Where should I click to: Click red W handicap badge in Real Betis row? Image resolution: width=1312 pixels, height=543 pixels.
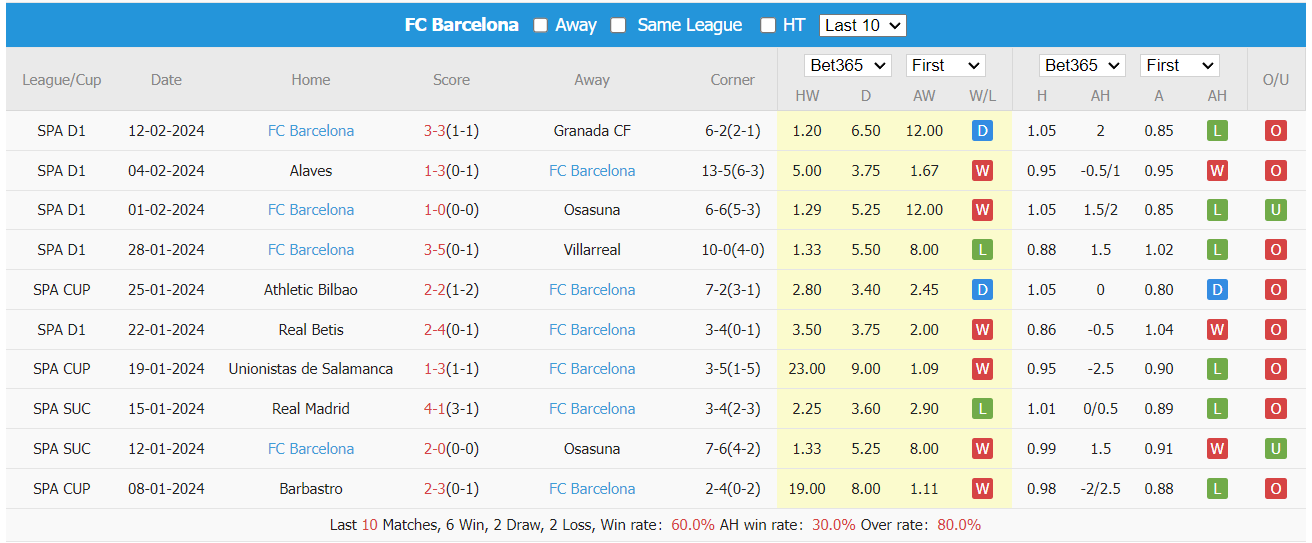pyautogui.click(x=1216, y=330)
